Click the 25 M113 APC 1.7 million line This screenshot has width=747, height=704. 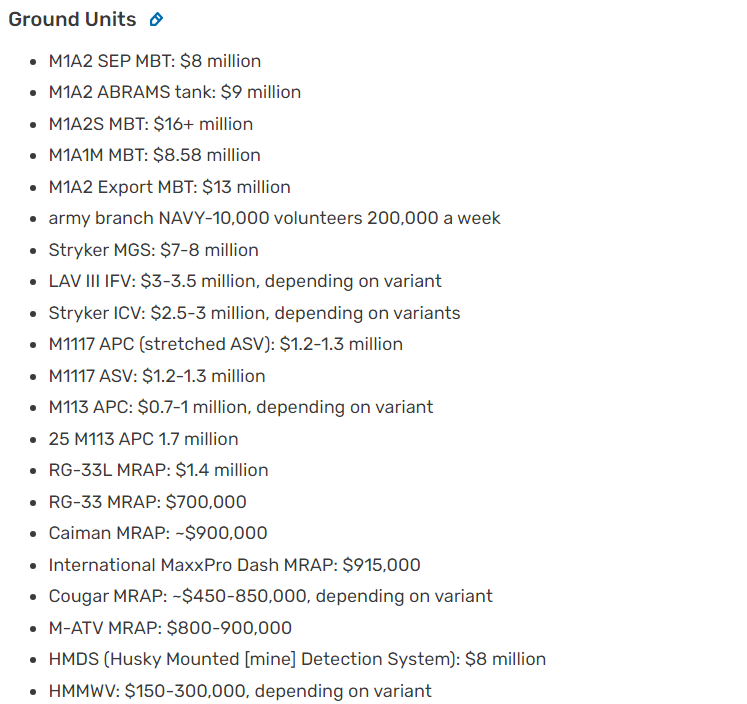(143, 439)
